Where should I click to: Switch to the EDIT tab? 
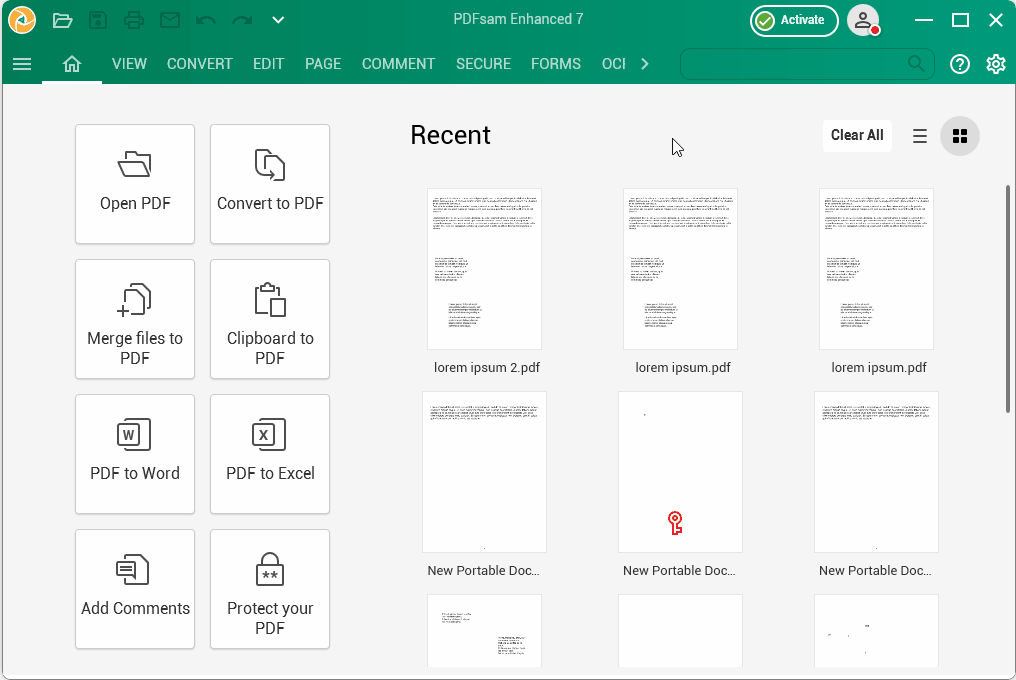[x=268, y=64]
